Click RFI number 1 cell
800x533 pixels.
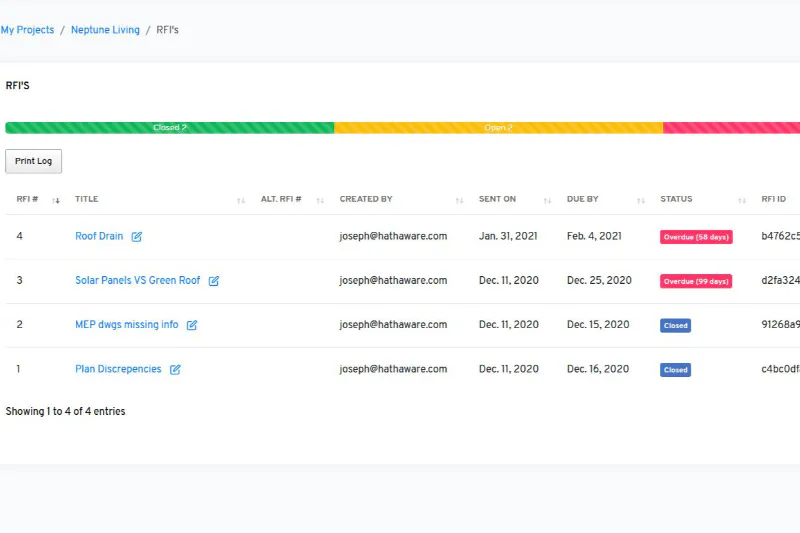pos(18,369)
